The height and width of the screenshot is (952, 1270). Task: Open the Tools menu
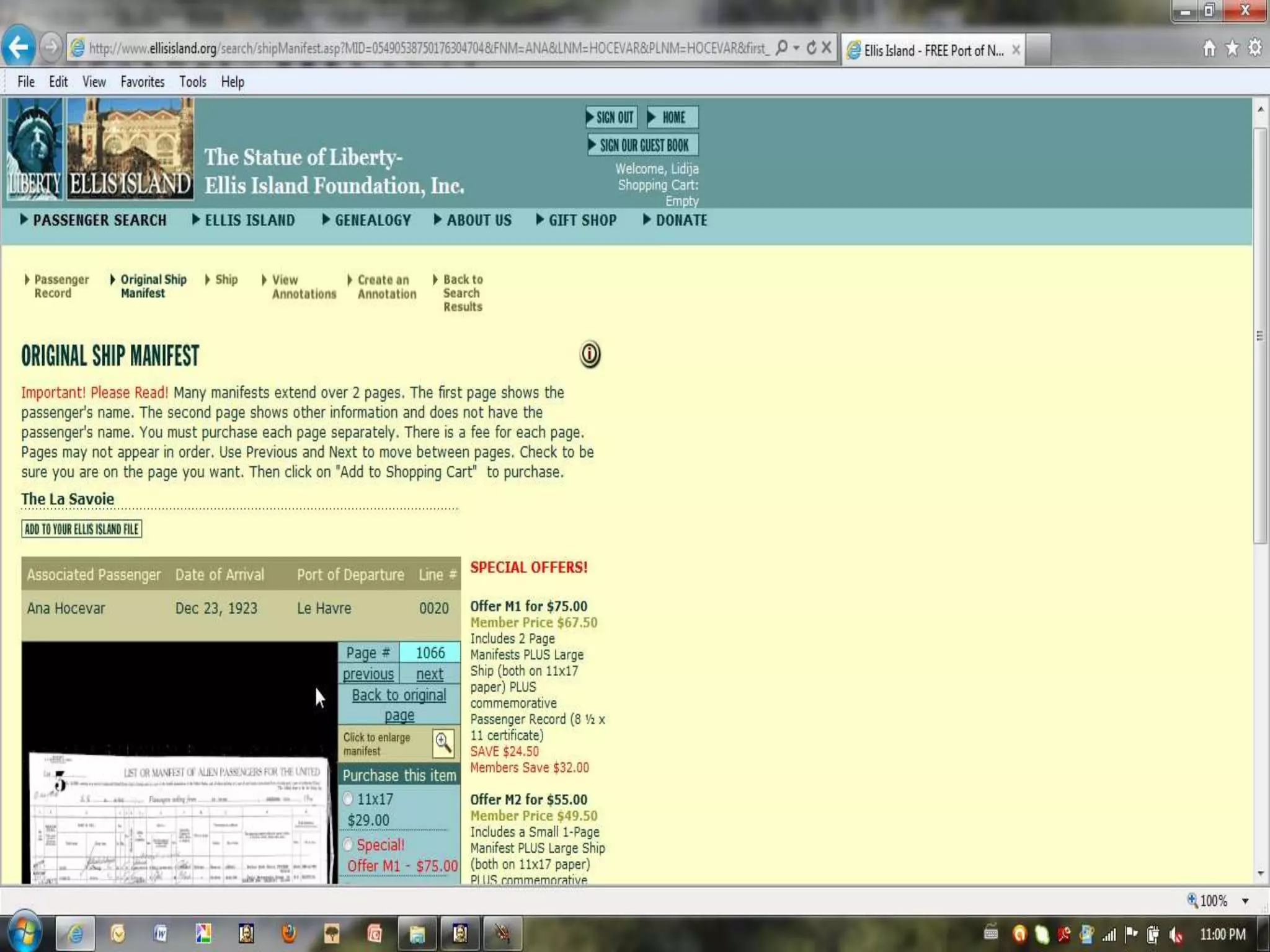[192, 82]
